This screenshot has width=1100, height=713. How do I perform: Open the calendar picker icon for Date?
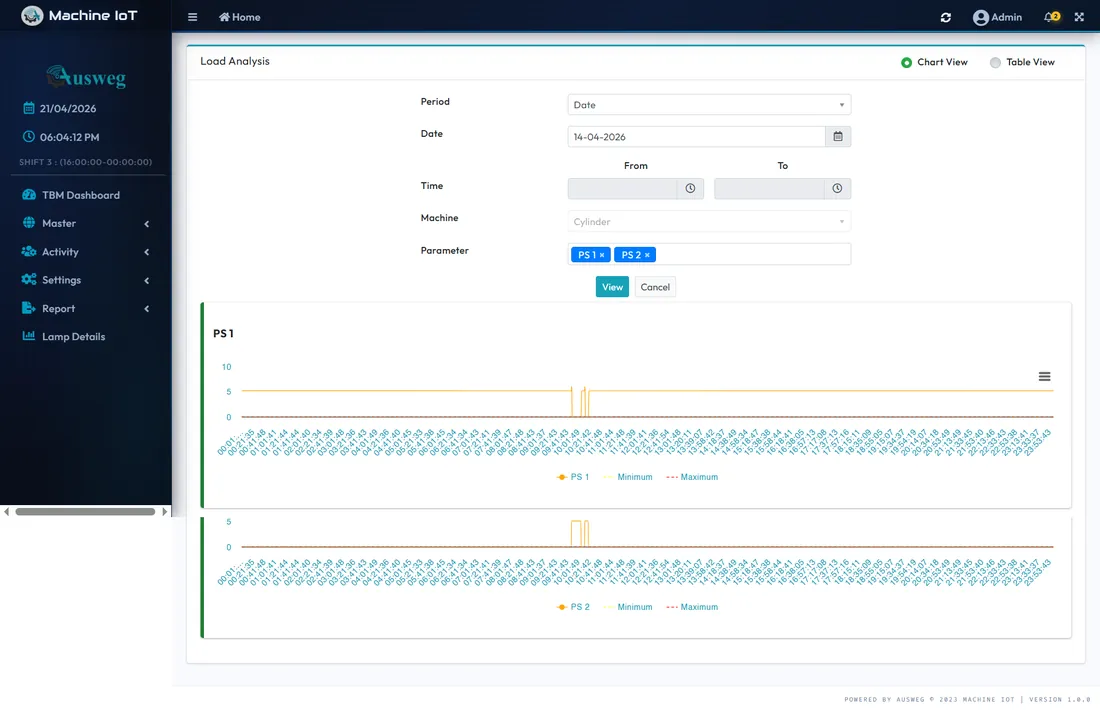coord(838,137)
